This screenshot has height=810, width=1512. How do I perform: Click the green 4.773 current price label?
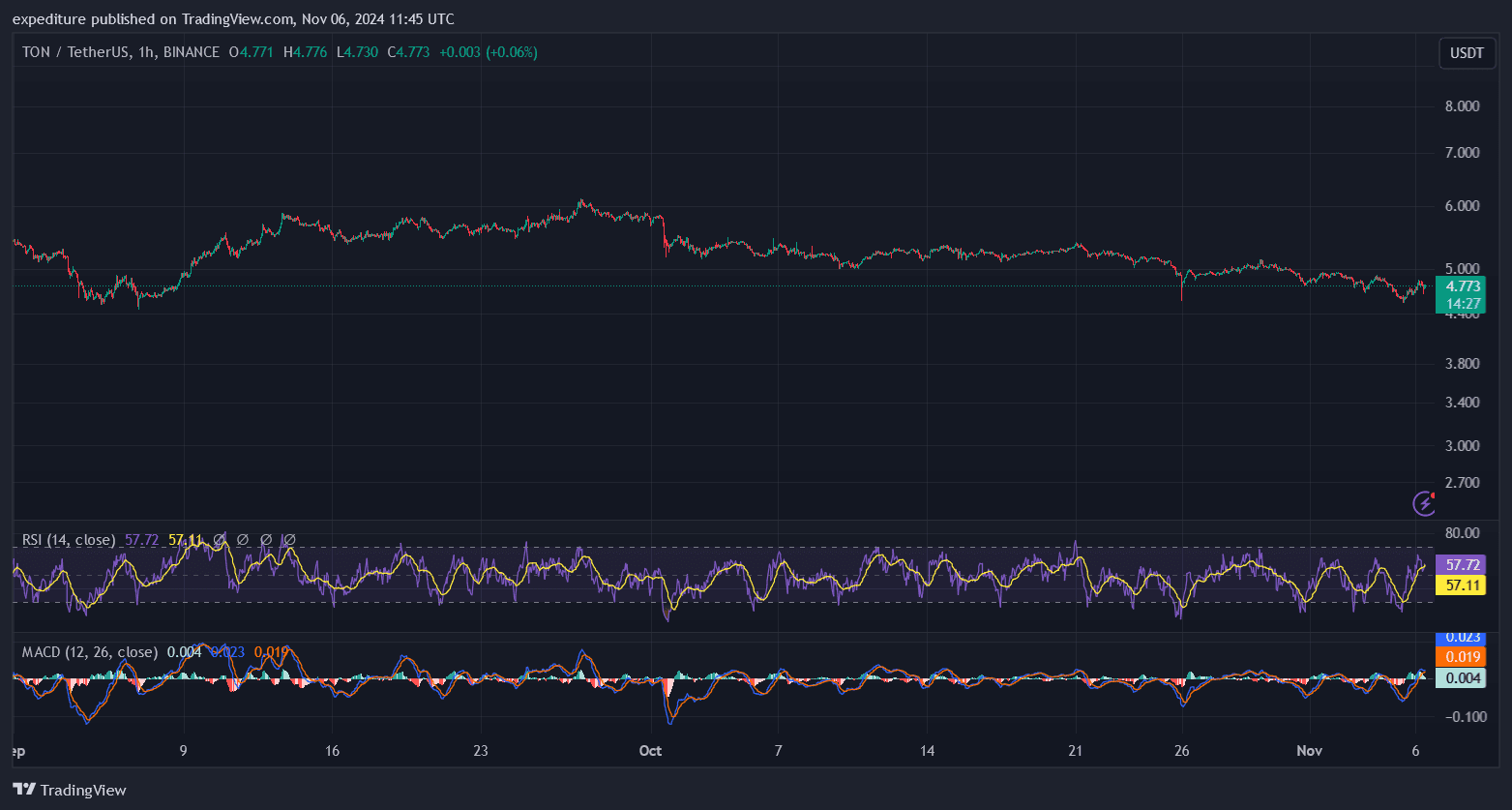(1461, 286)
